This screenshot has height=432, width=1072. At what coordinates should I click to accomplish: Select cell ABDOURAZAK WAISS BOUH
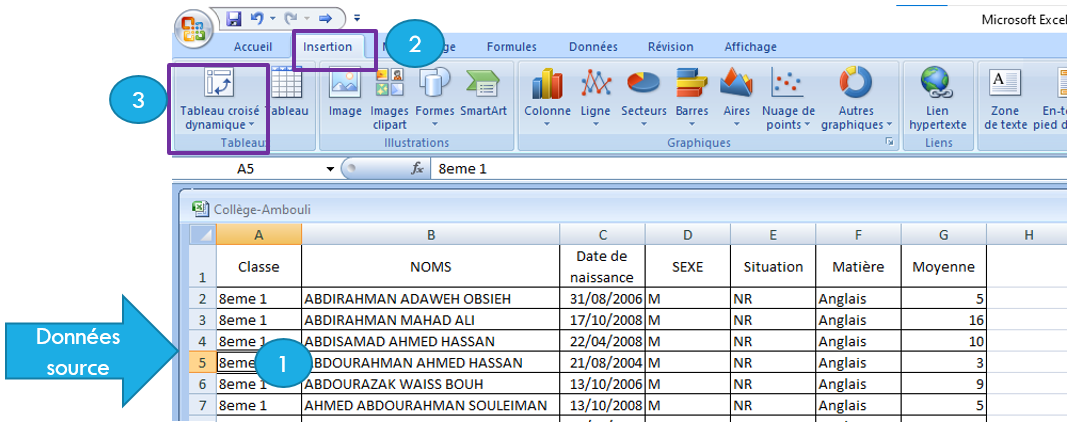431,384
